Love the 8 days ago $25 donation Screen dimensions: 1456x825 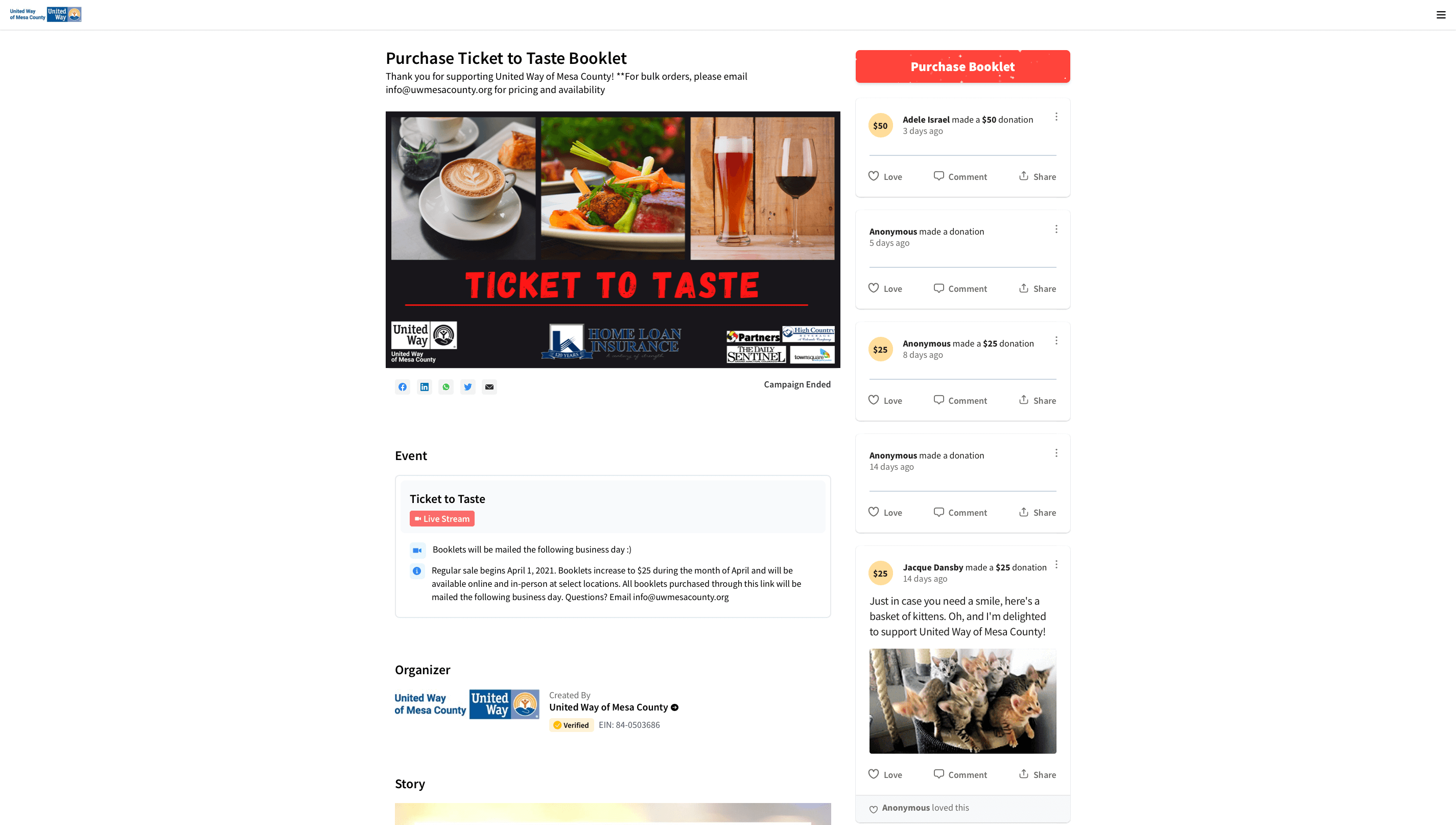pos(885,400)
